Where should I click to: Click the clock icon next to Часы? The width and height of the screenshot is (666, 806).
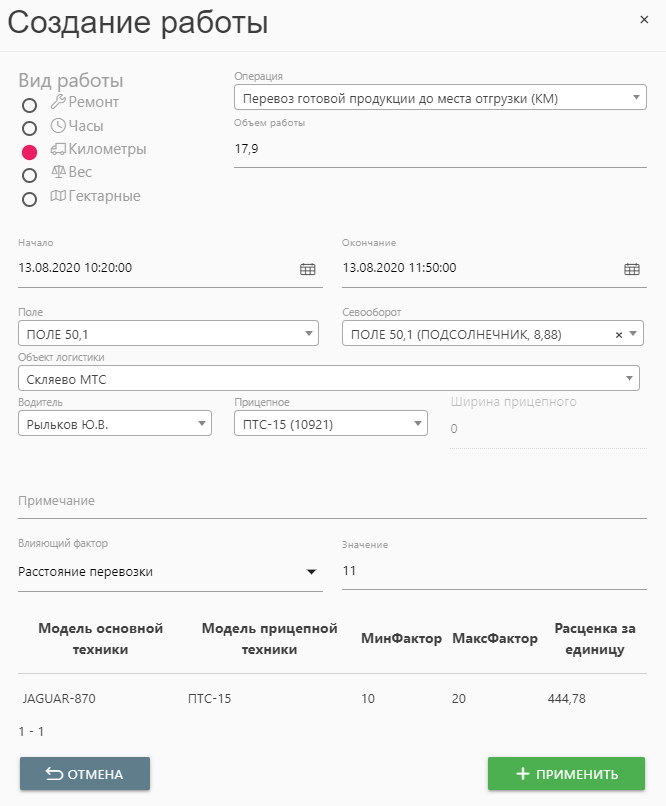click(58, 125)
